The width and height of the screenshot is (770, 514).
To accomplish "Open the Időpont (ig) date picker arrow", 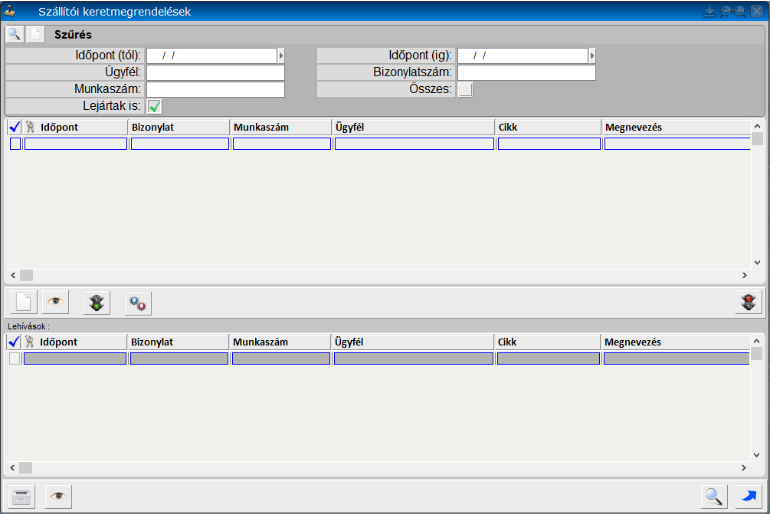I will point(592,56).
